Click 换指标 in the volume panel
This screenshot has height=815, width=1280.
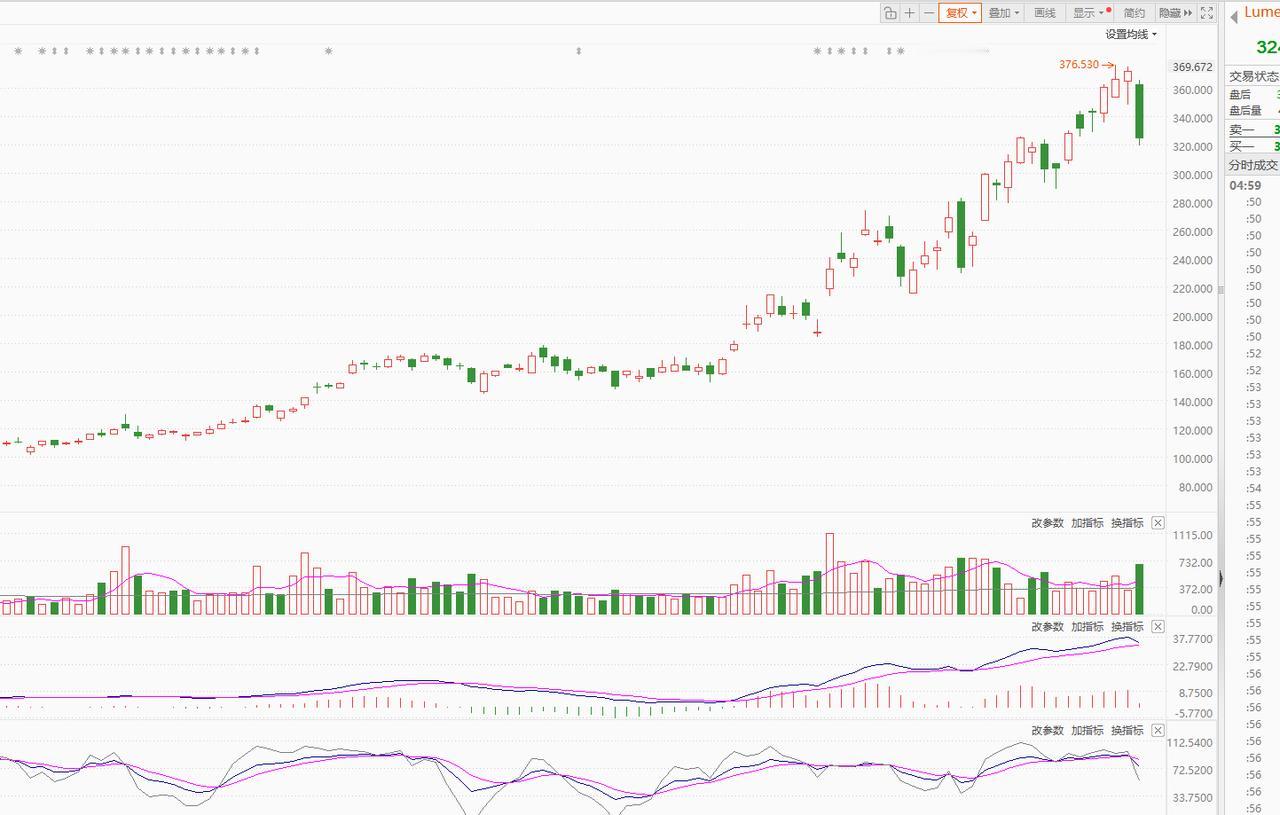click(x=1127, y=523)
